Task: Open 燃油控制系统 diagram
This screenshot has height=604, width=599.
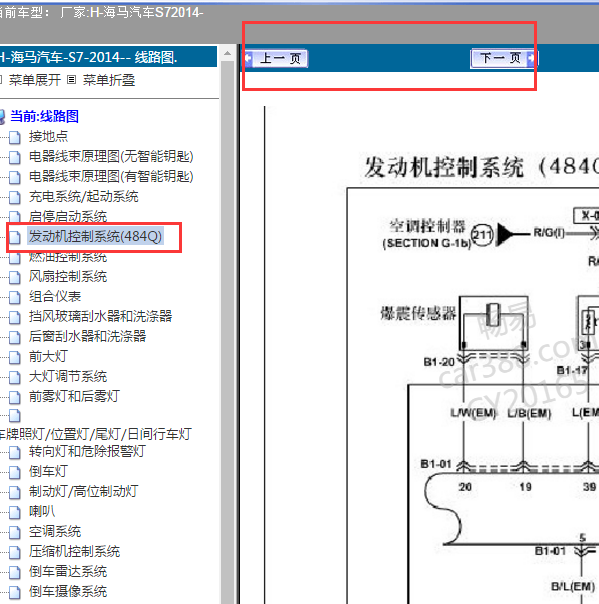Action: coord(68,257)
